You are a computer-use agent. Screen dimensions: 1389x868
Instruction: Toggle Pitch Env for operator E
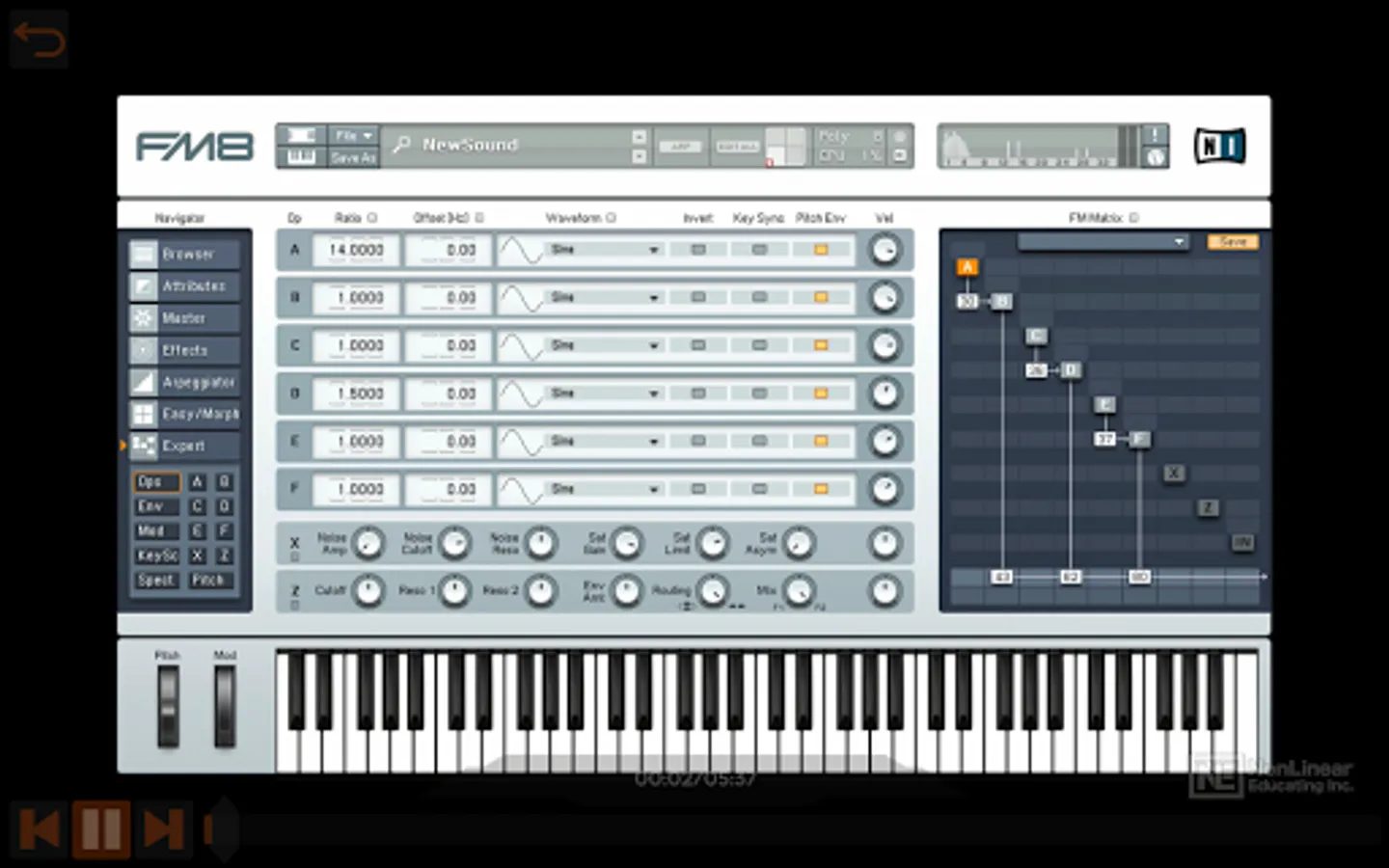(x=821, y=441)
